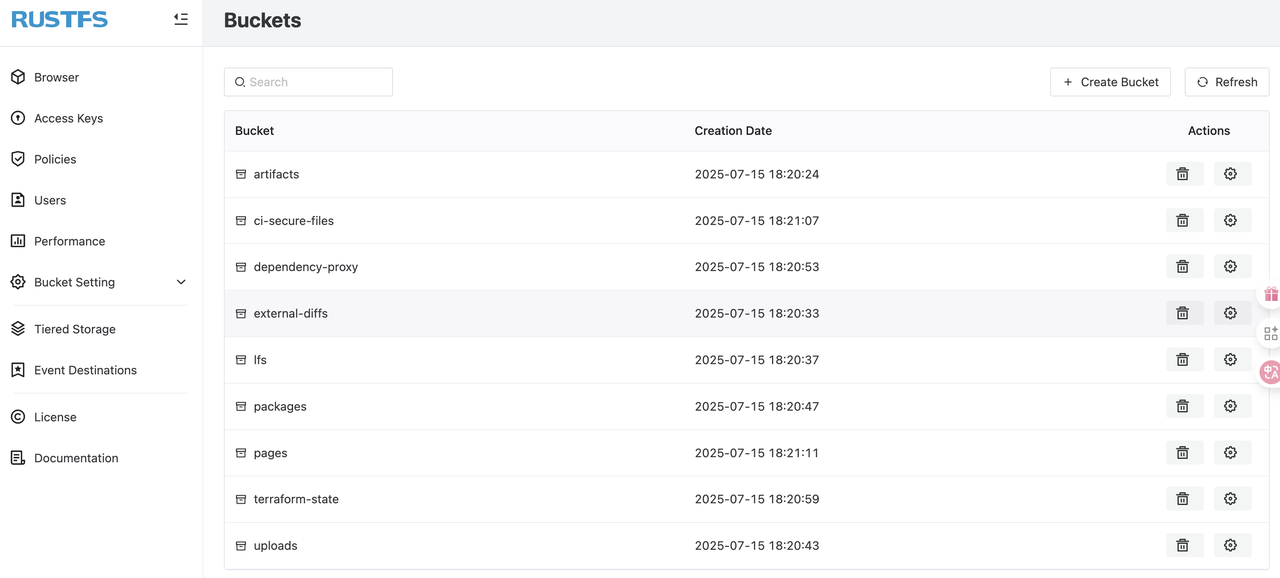1280x578 pixels.
Task: Open settings for the terraform-state bucket
Action: (x=1231, y=498)
